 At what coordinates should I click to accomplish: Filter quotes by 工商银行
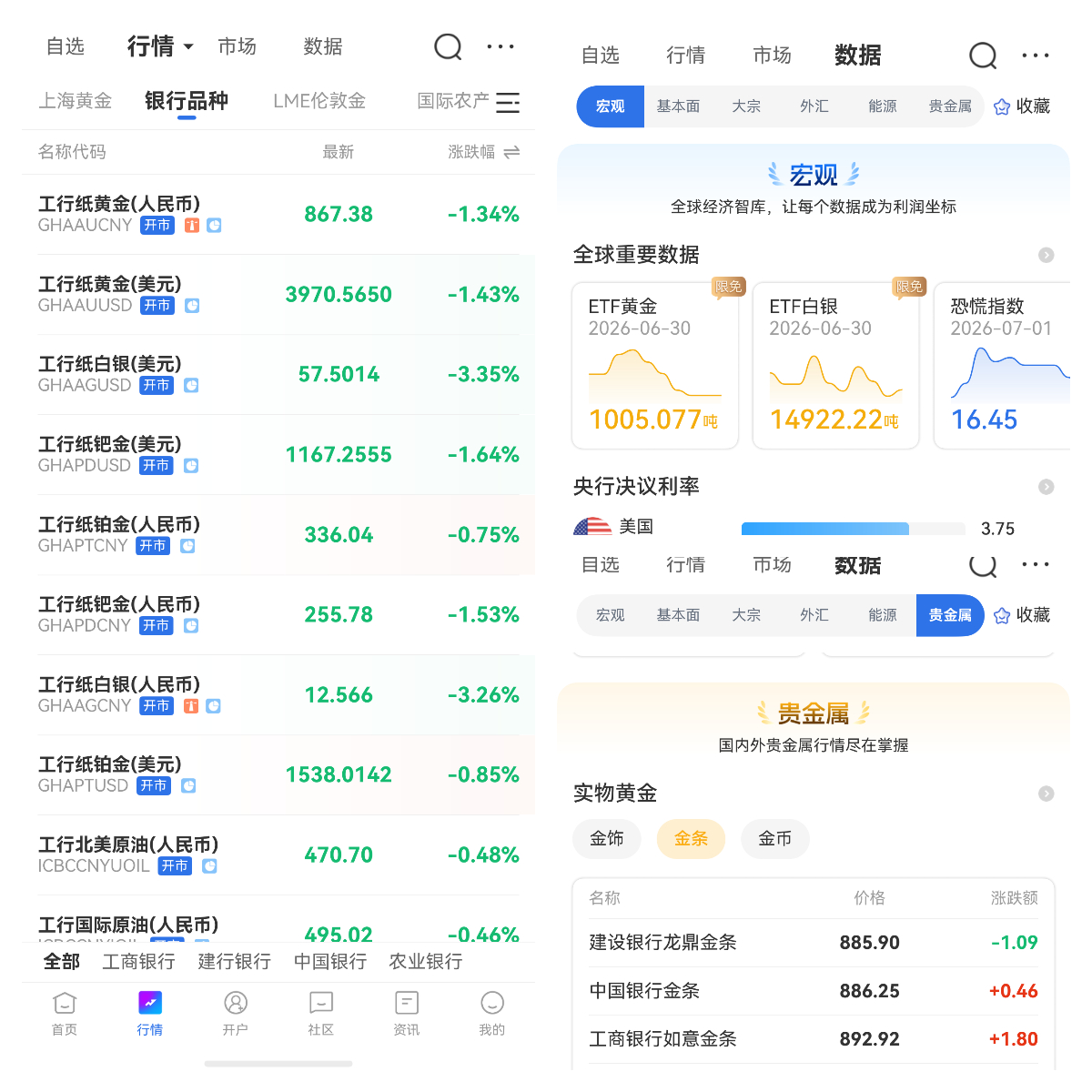click(x=138, y=962)
